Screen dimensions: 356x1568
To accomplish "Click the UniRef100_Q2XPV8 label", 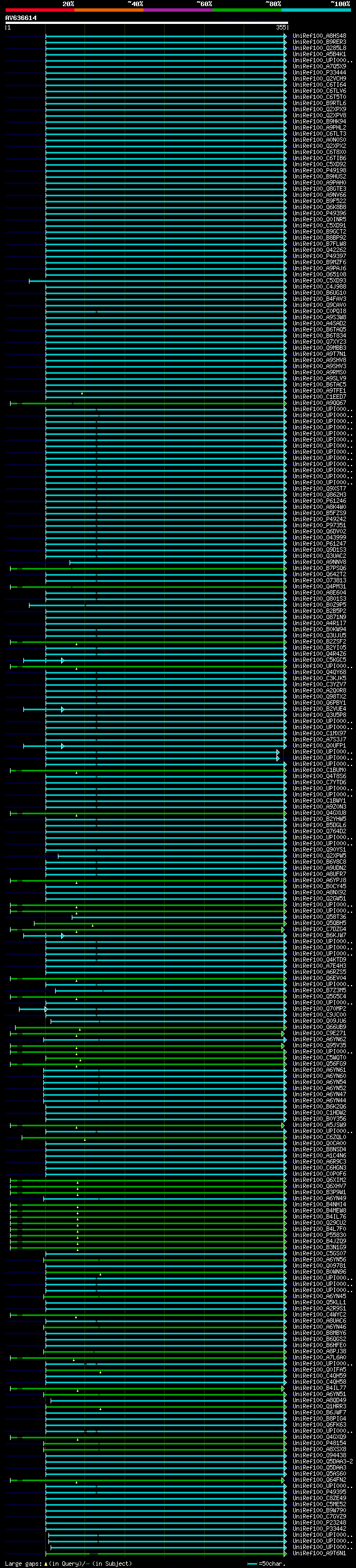I will pos(319,115).
